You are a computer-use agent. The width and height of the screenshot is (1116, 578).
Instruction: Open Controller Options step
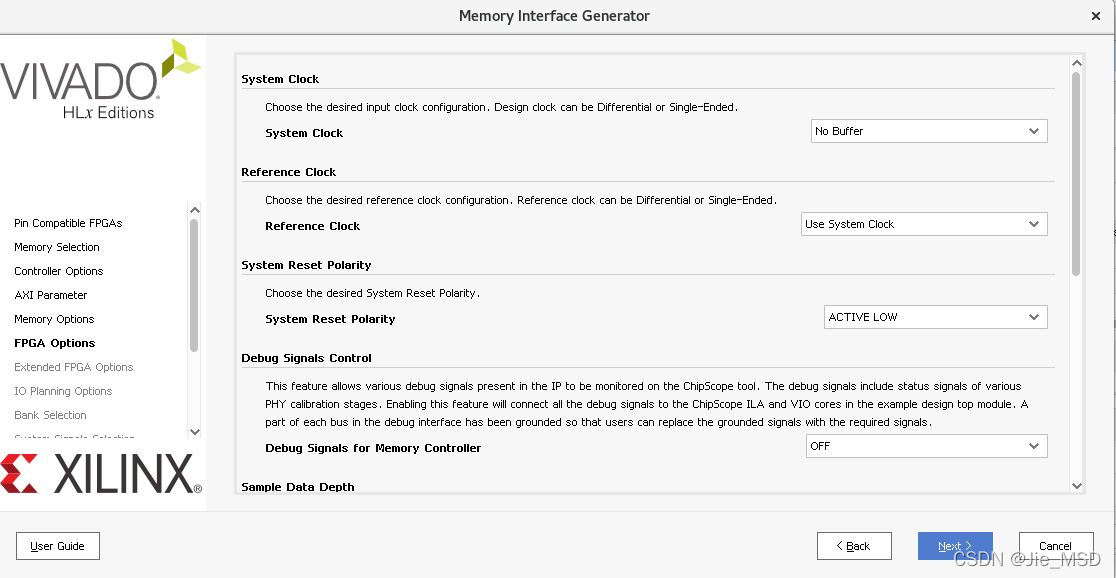click(x=59, y=271)
